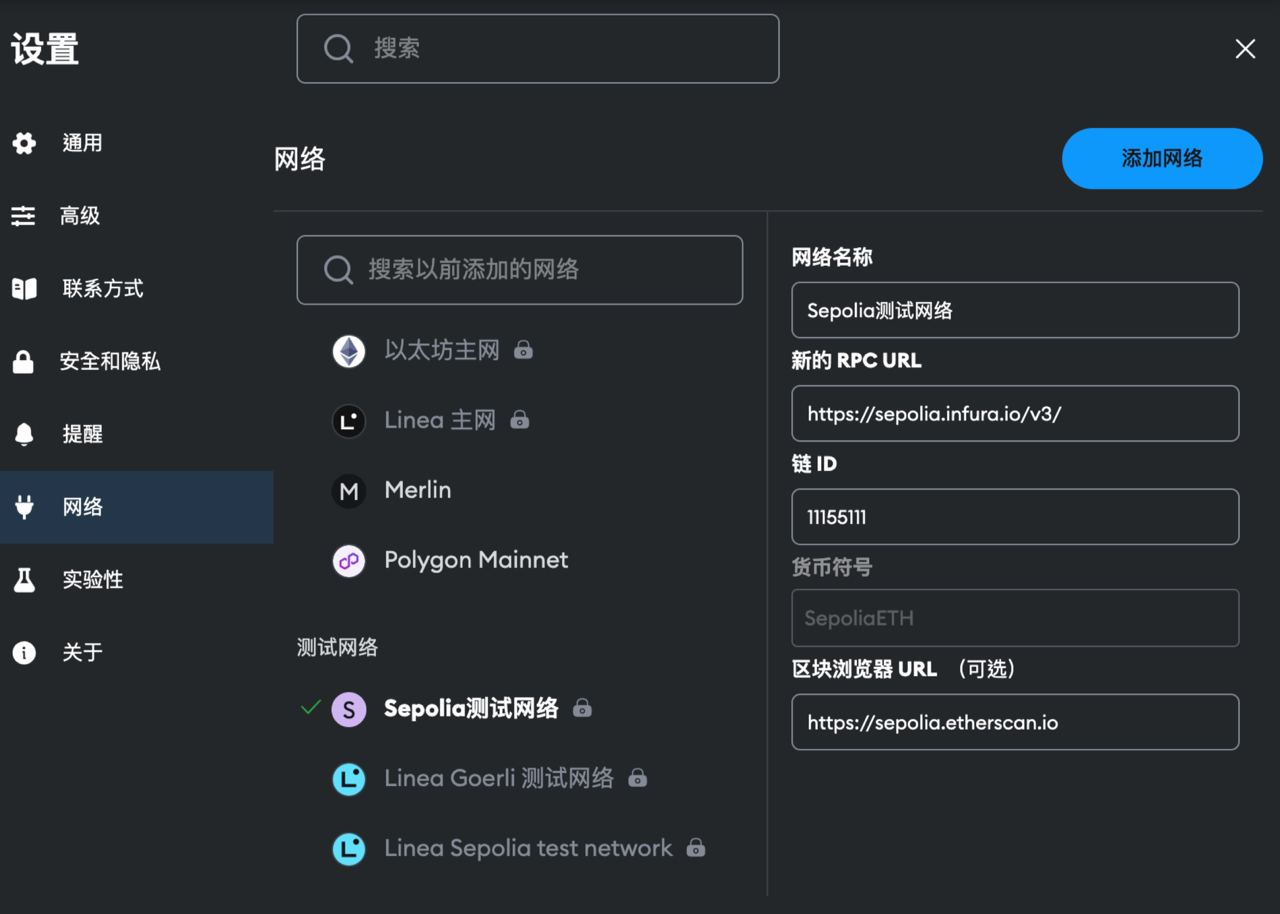Click the Security and Privacy padlock icon

click(23, 361)
